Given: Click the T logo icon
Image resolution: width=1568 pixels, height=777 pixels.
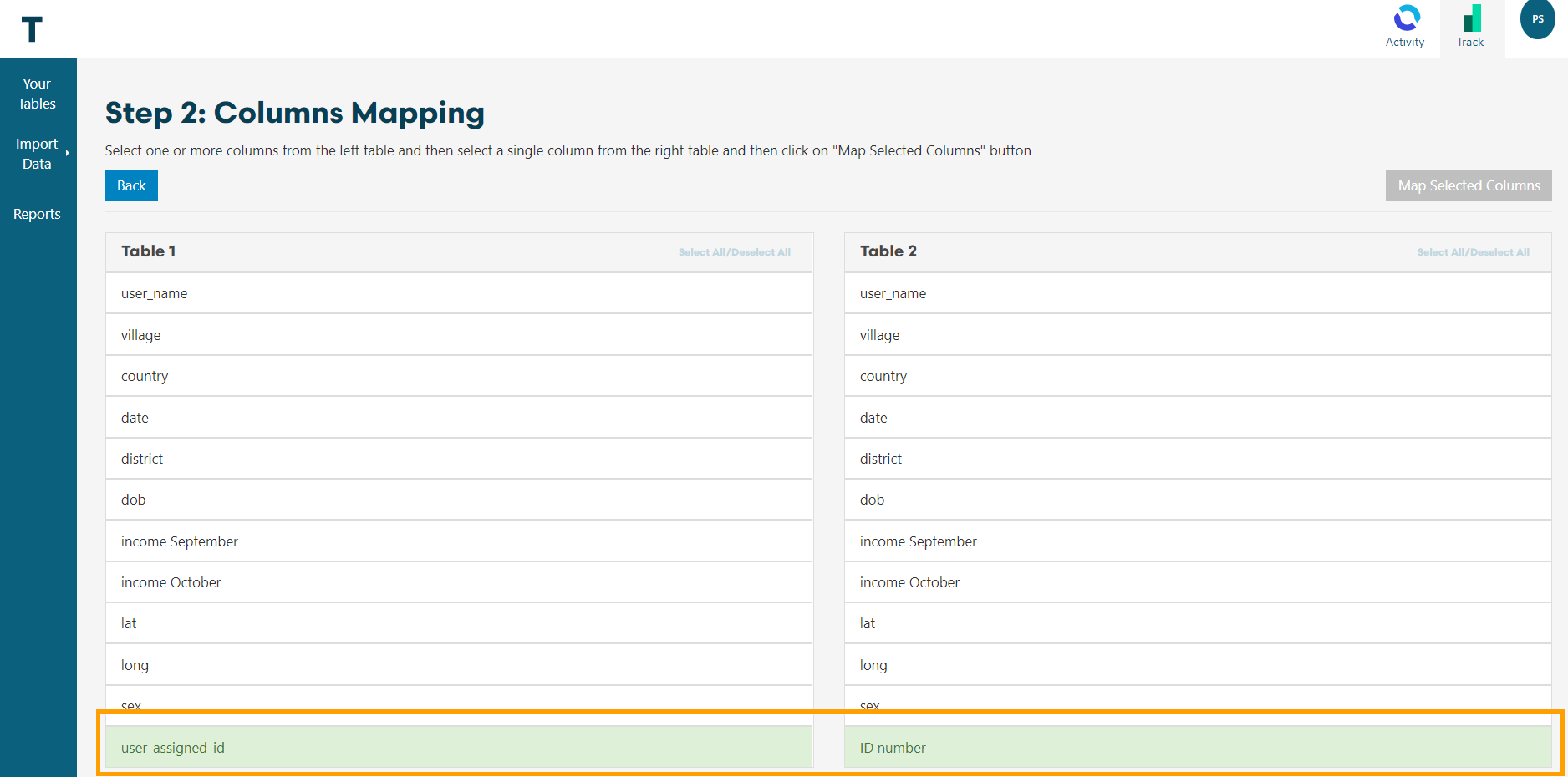Looking at the screenshot, I should point(32,29).
